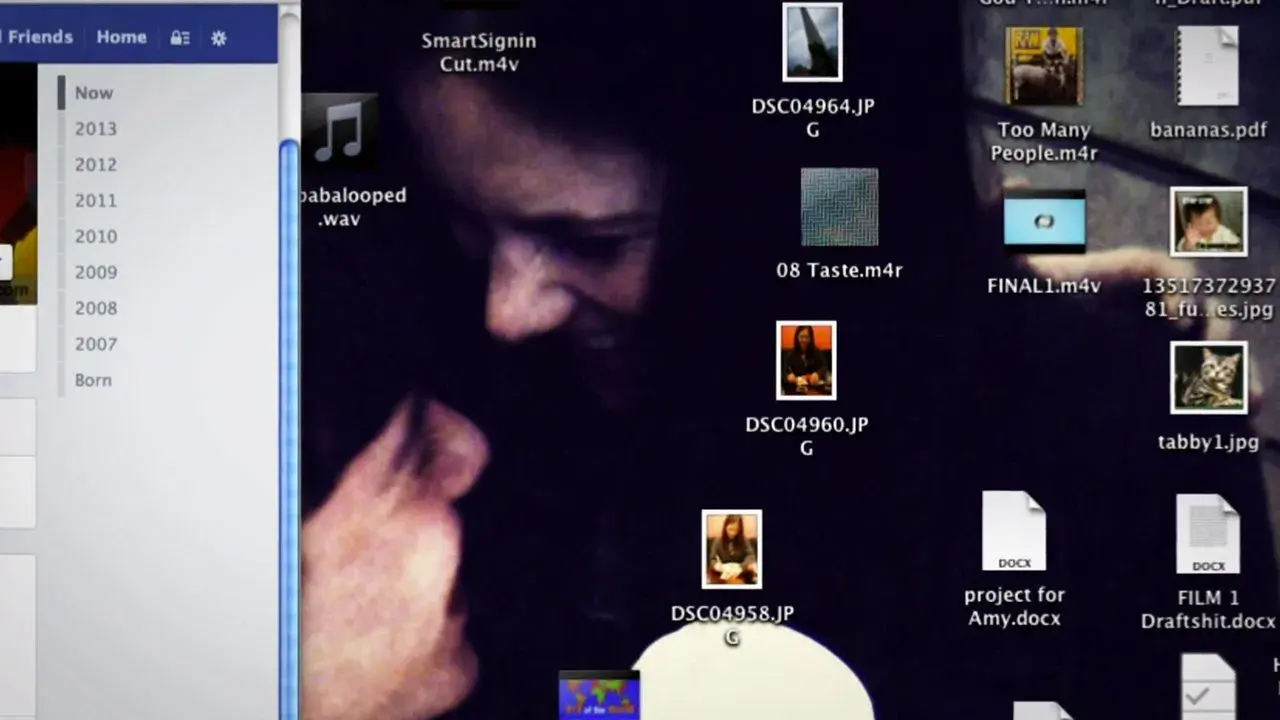
Task: Open the FINAL1.m4v movie
Action: (1044, 221)
